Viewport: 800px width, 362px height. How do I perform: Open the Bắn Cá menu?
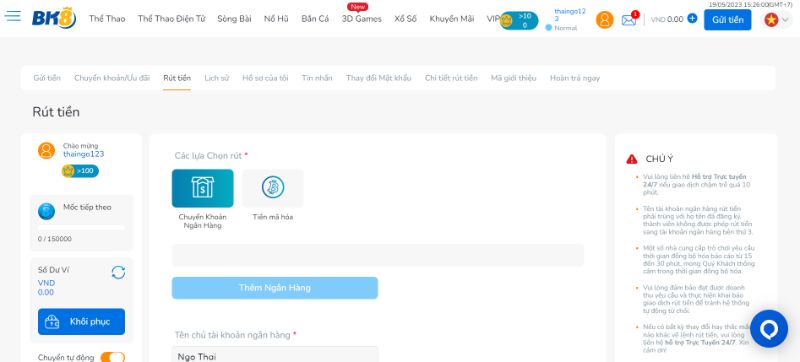(x=315, y=19)
